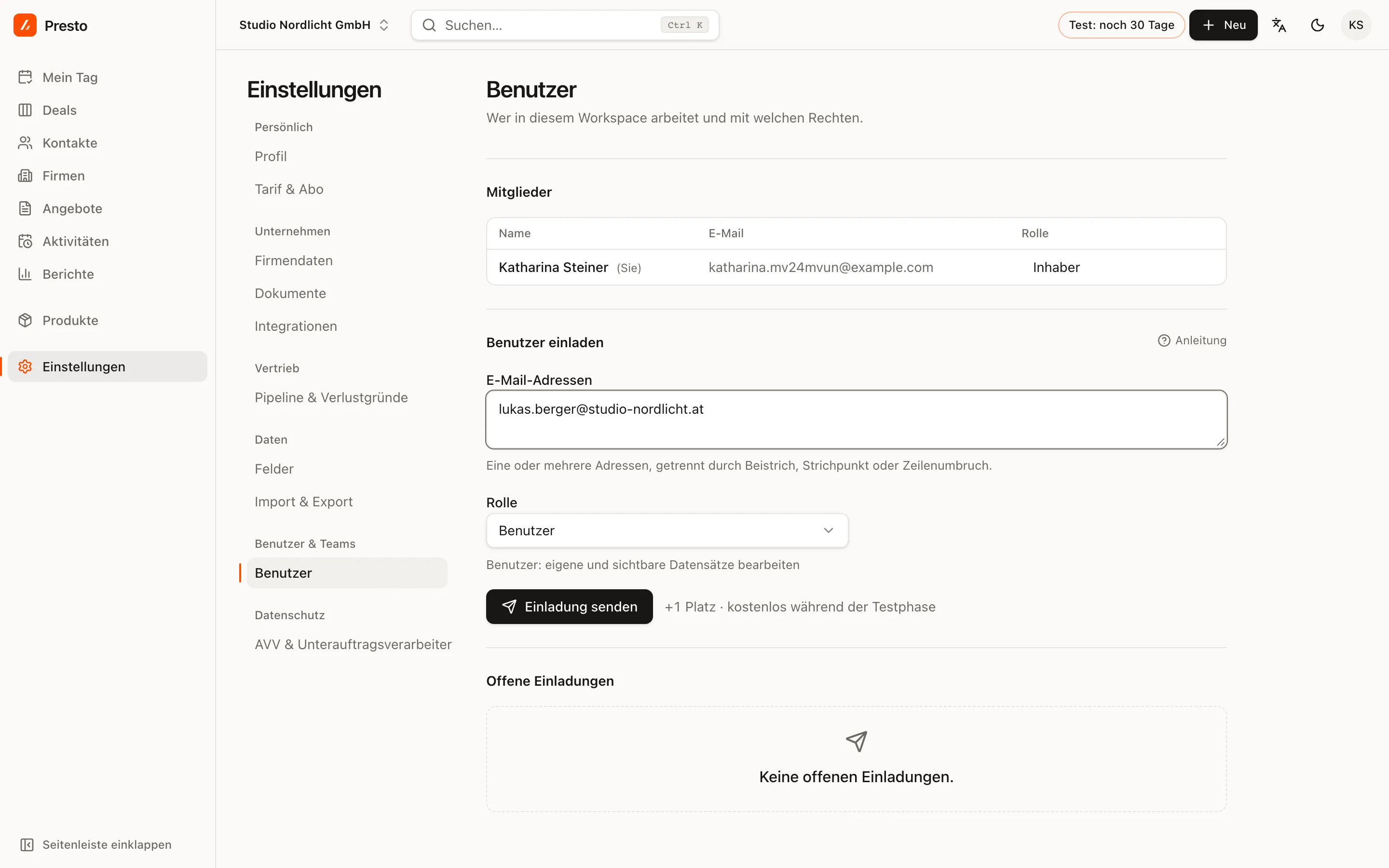
Task: Focus the Suchen search field
Action: (x=565, y=25)
